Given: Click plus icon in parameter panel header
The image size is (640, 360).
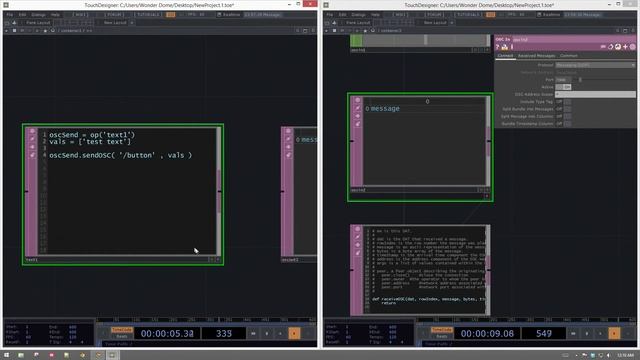Looking at the screenshot, I should tap(625, 47).
